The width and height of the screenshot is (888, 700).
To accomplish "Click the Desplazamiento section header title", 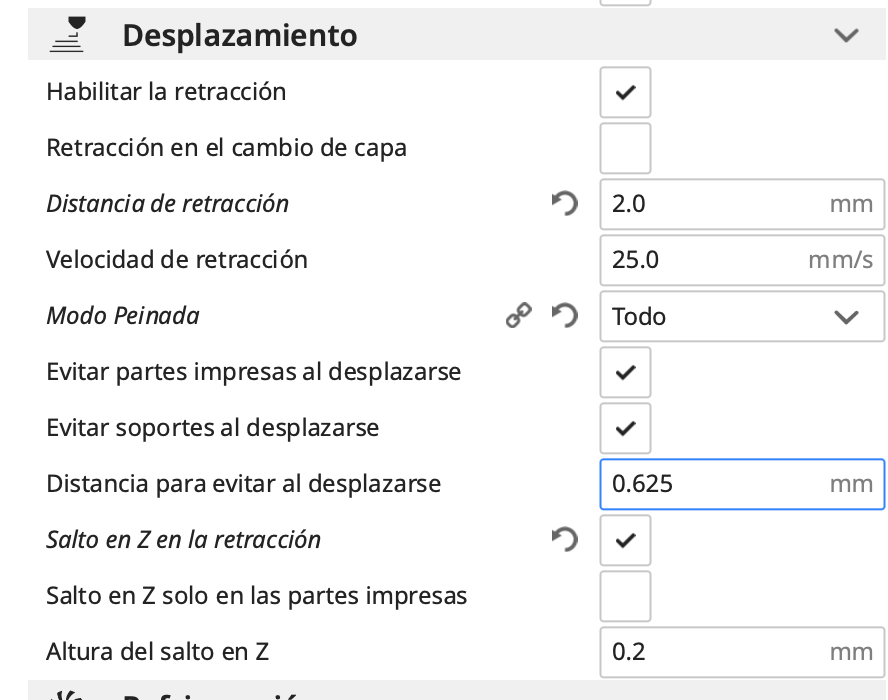I will [239, 36].
